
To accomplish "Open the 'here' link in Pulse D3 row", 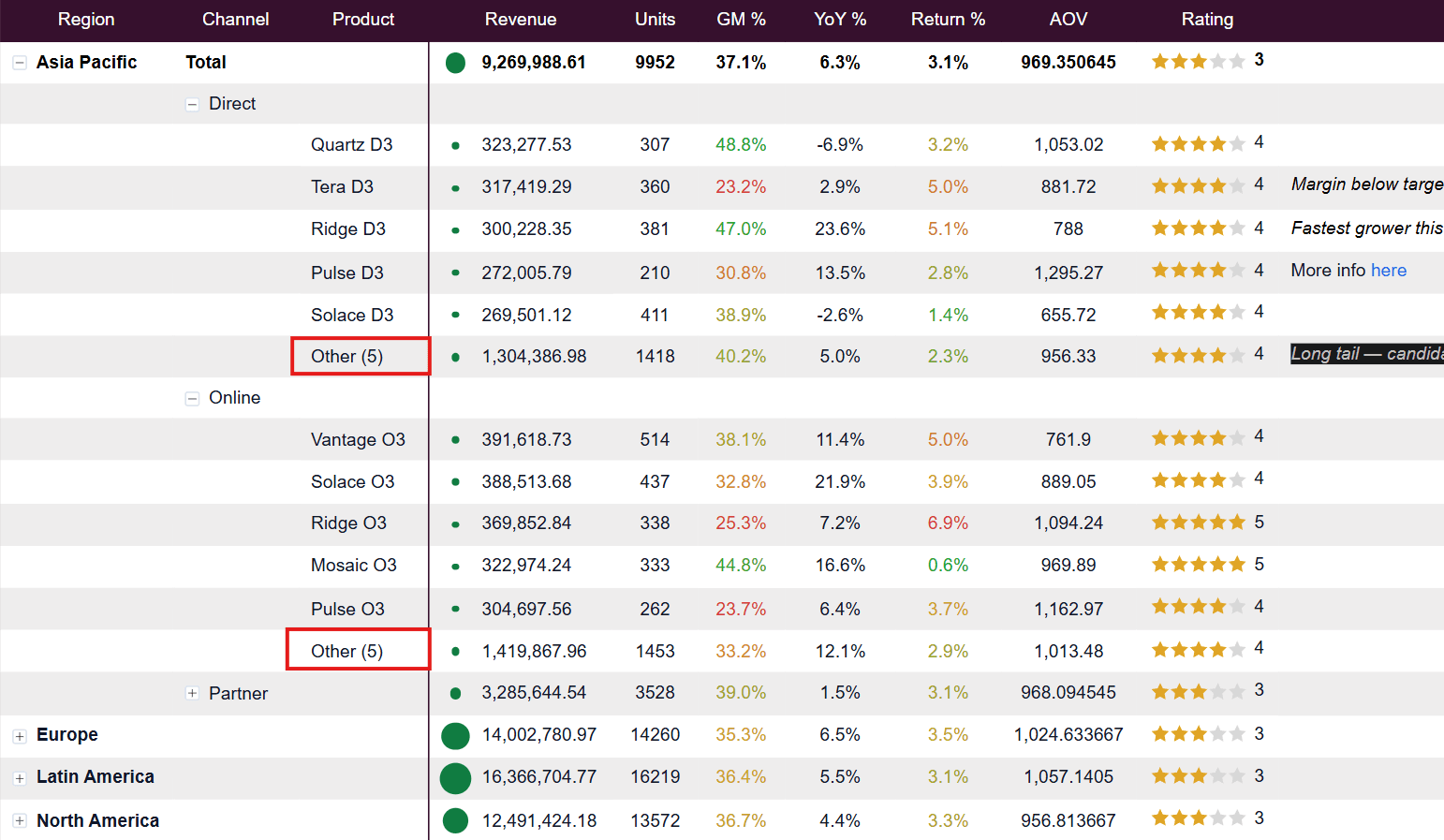I will pos(1388,271).
